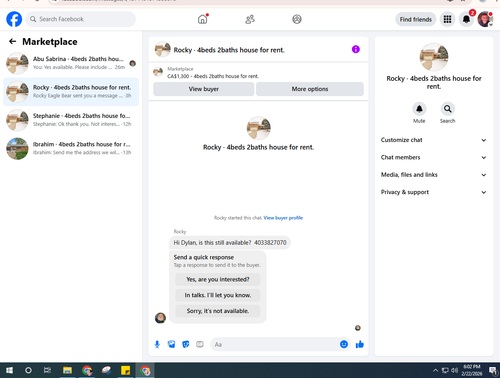Image resolution: width=500 pixels, height=378 pixels.
Task: Send 'Sorry, it's not available.' response
Action: (x=218, y=311)
